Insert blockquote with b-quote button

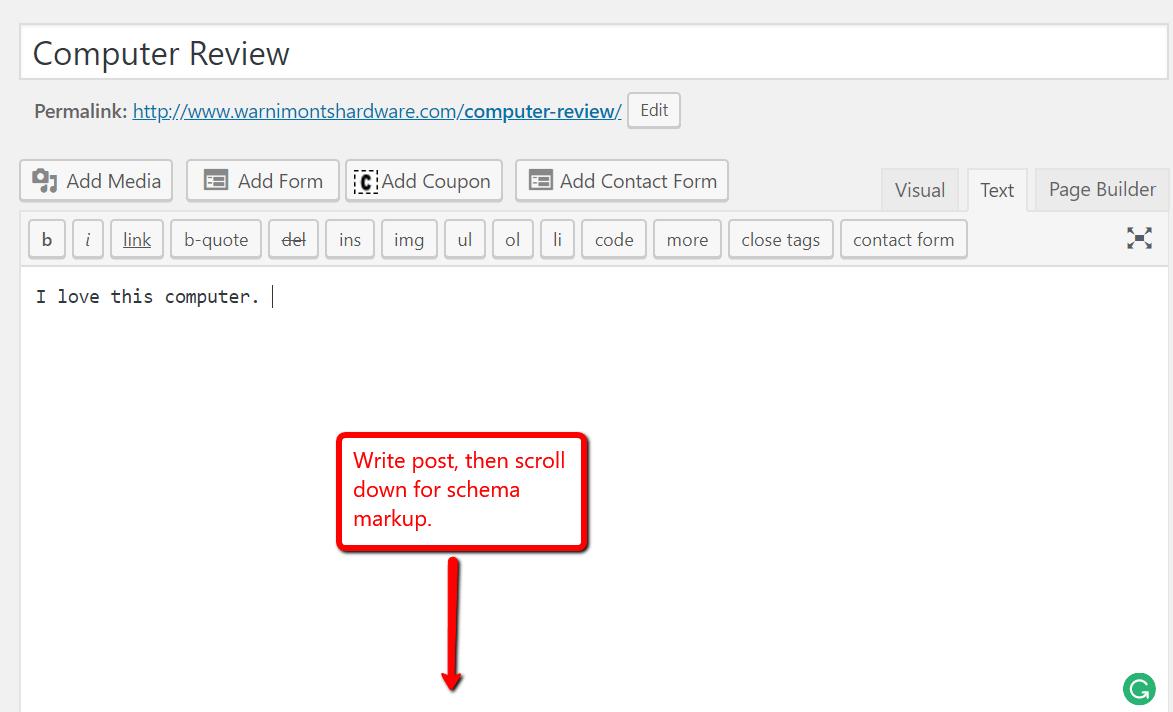coord(216,239)
